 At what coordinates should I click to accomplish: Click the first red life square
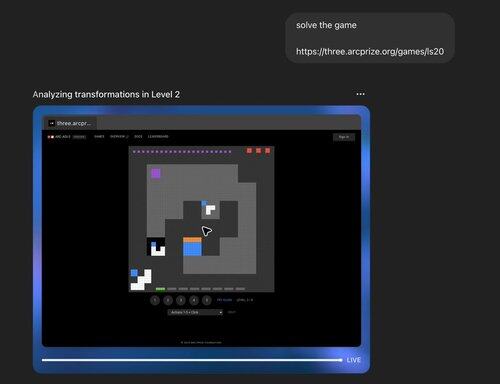click(x=249, y=151)
